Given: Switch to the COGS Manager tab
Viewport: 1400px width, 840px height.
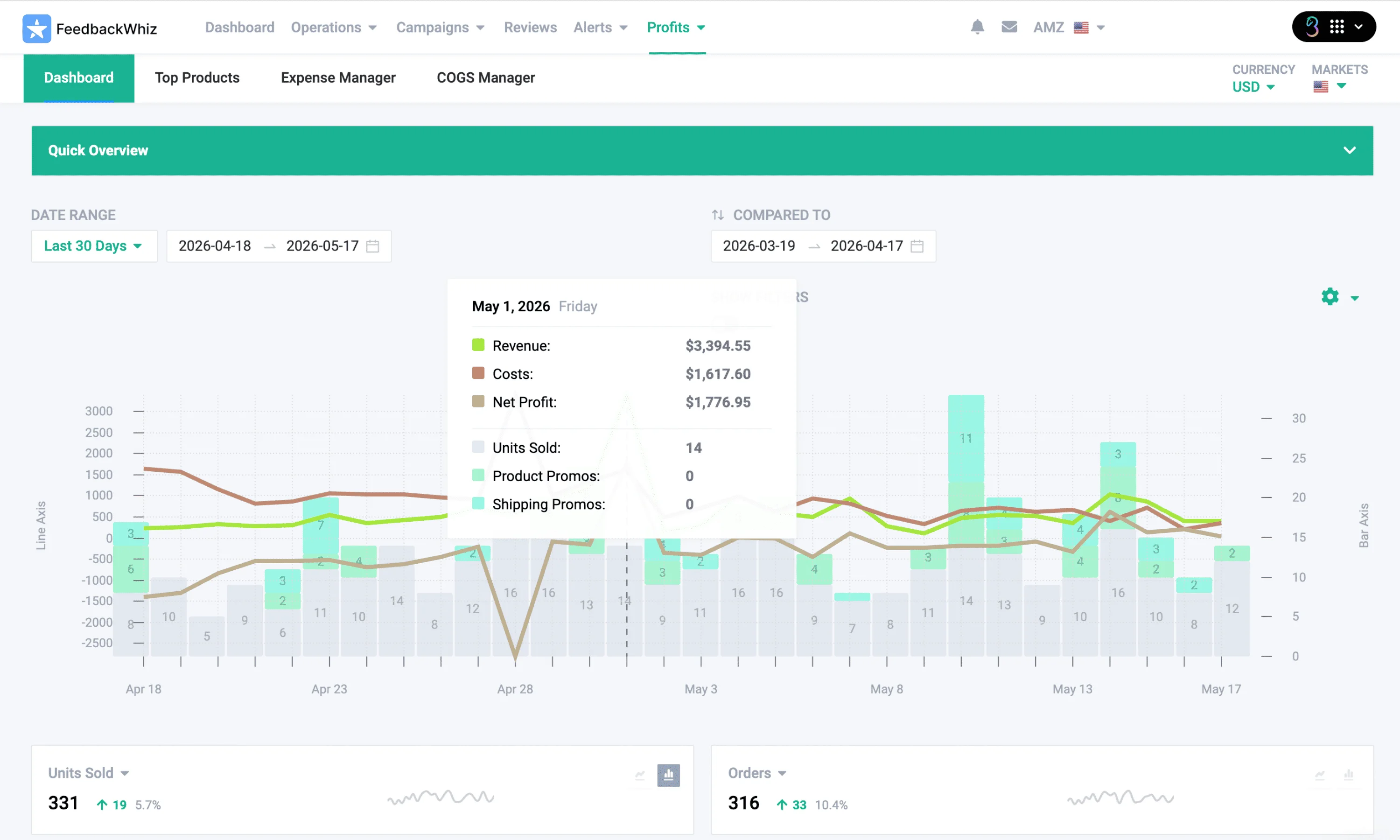Looking at the screenshot, I should pyautogui.click(x=485, y=78).
